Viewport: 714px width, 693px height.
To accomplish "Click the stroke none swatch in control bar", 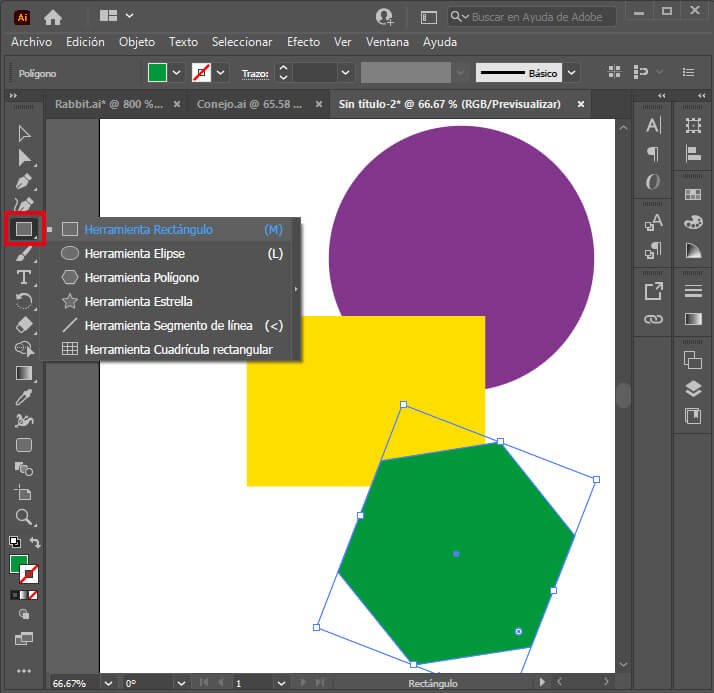I will point(201,73).
